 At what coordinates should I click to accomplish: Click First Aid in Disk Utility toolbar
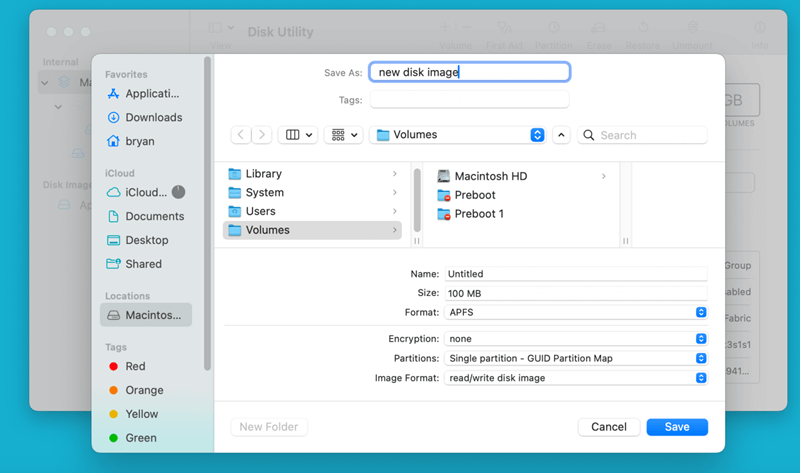click(504, 35)
